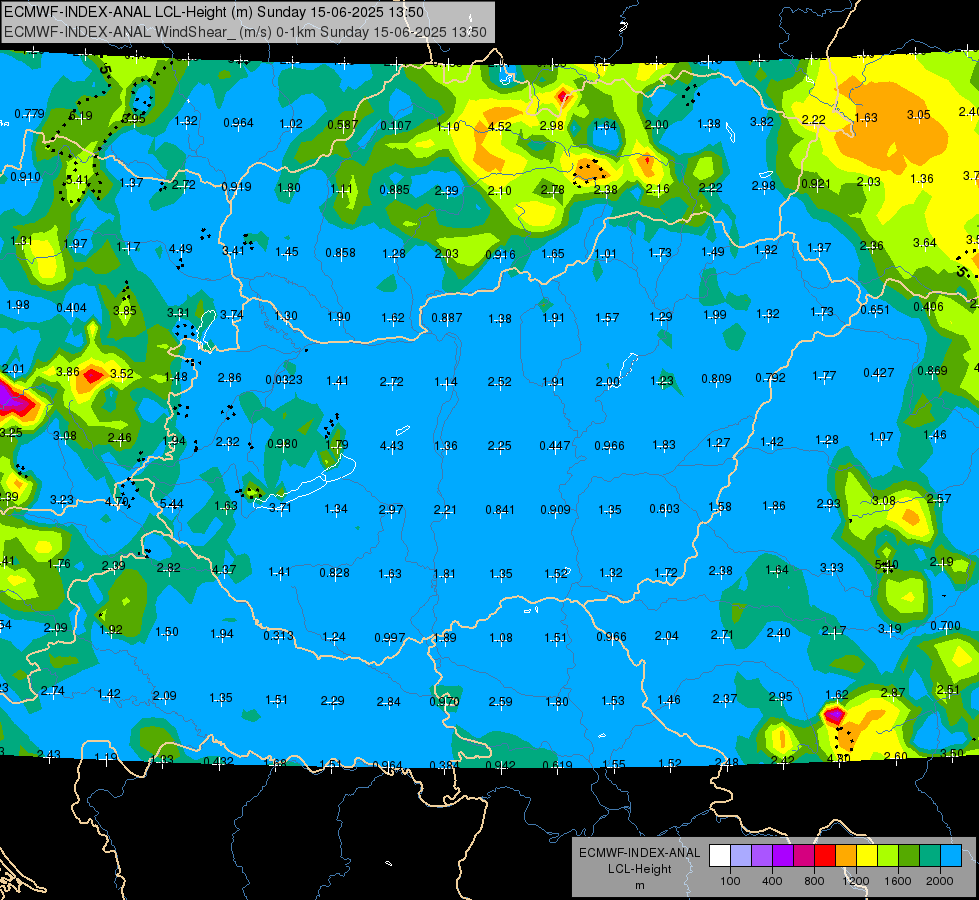Click the sky blue legend swatch
The height and width of the screenshot is (900, 979).
(x=951, y=856)
